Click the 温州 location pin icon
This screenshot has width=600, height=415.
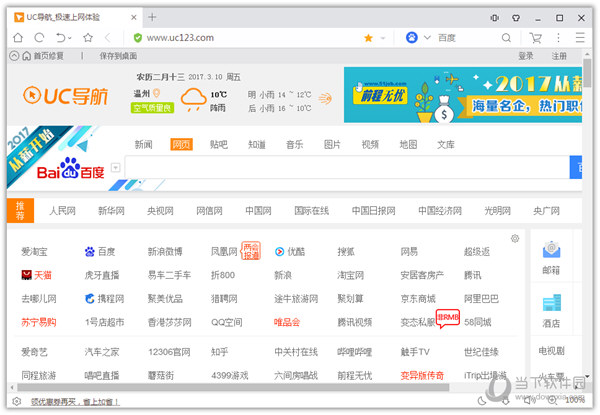[156, 93]
